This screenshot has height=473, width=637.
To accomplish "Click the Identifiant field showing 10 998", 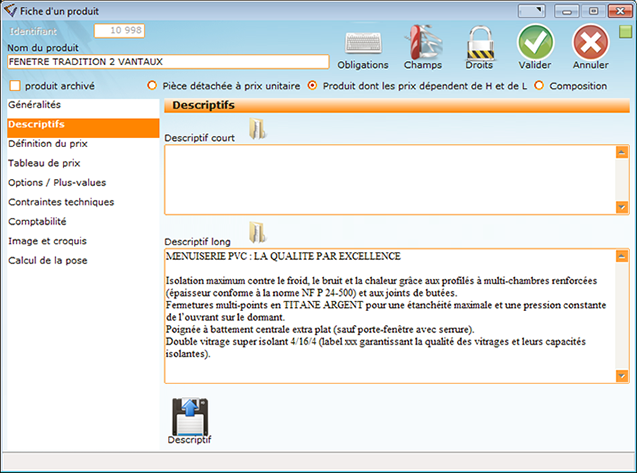I will (119, 30).
